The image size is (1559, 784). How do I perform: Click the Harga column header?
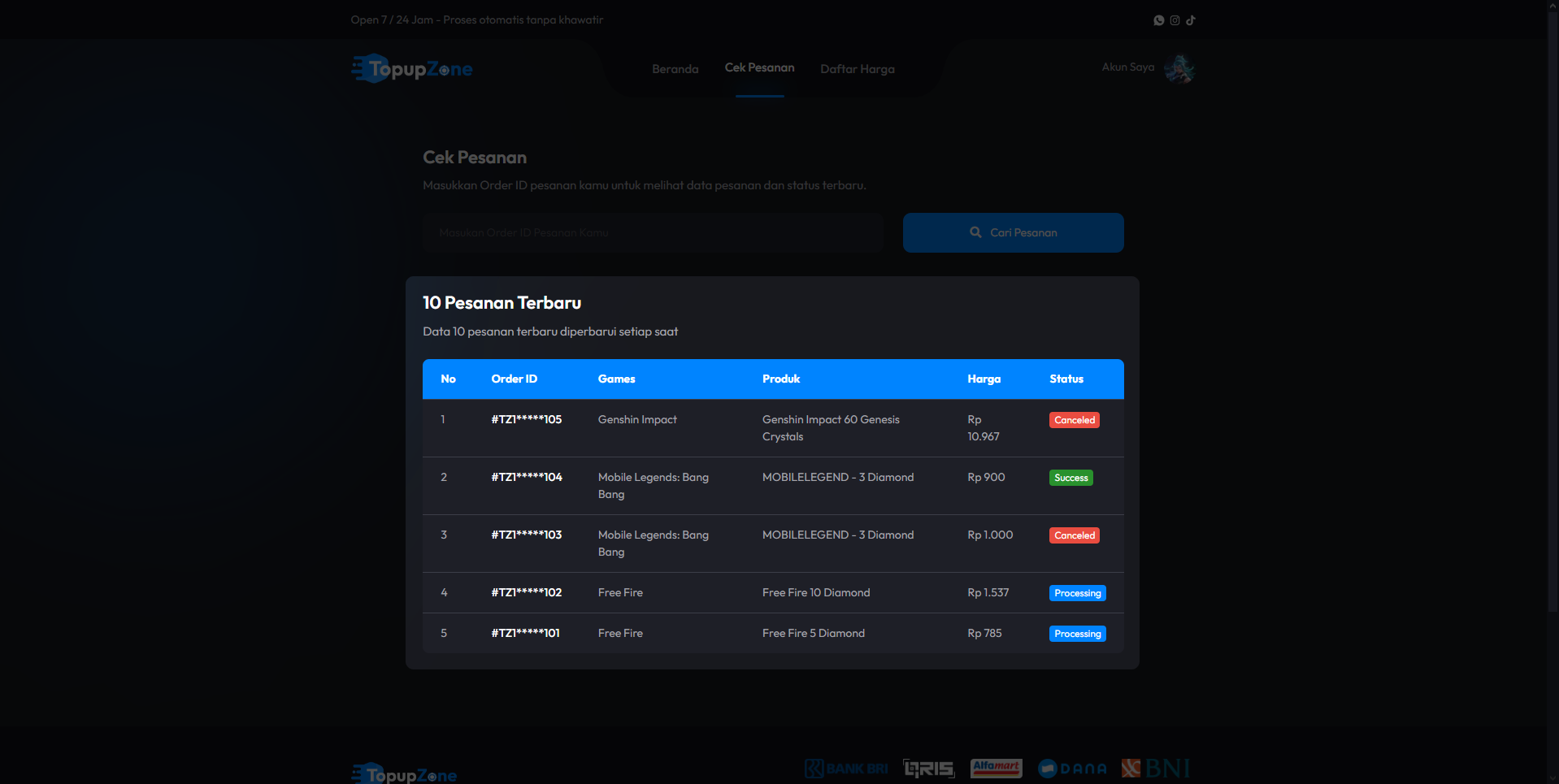pyautogui.click(x=984, y=379)
